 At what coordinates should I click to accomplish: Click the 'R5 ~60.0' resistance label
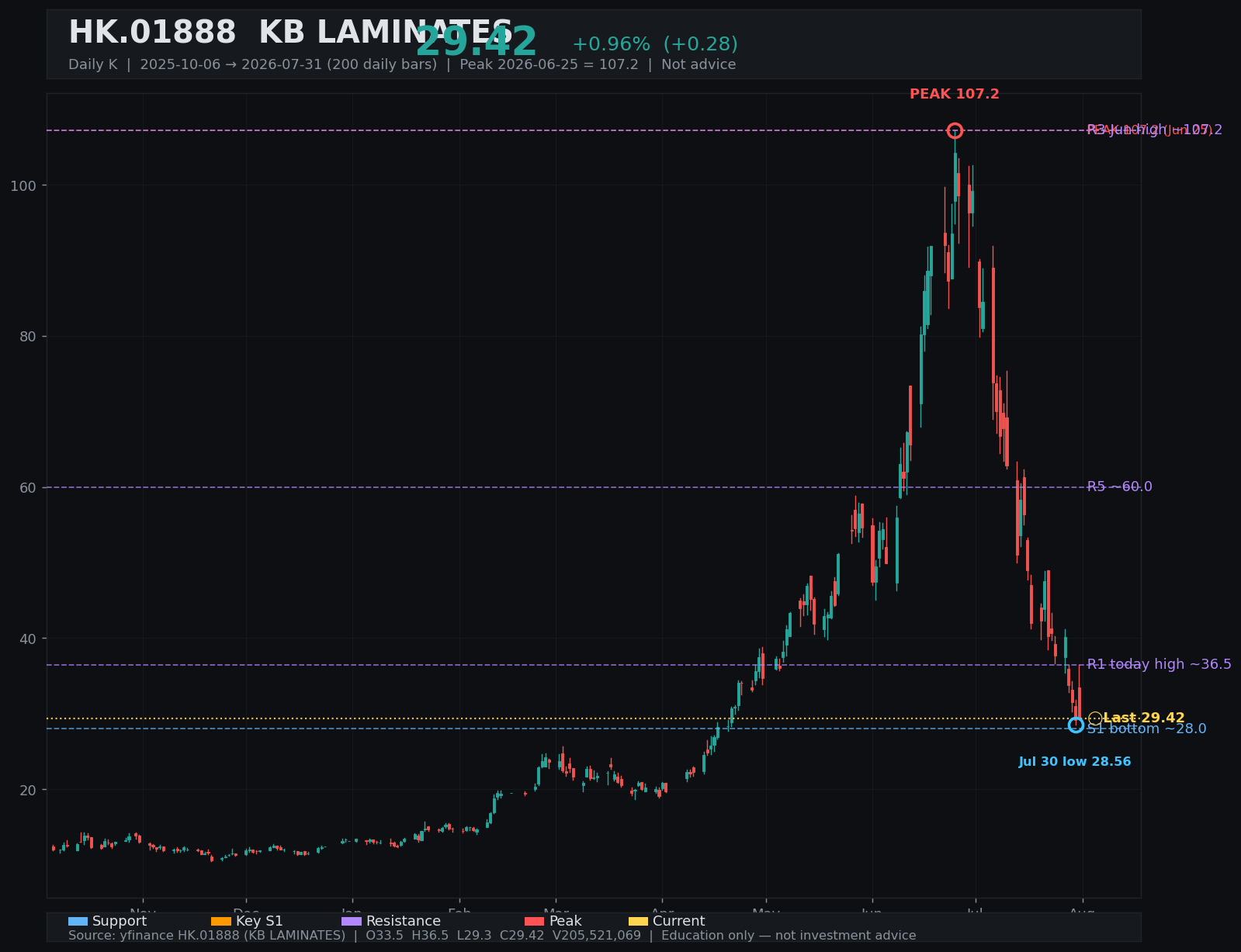[1119, 487]
